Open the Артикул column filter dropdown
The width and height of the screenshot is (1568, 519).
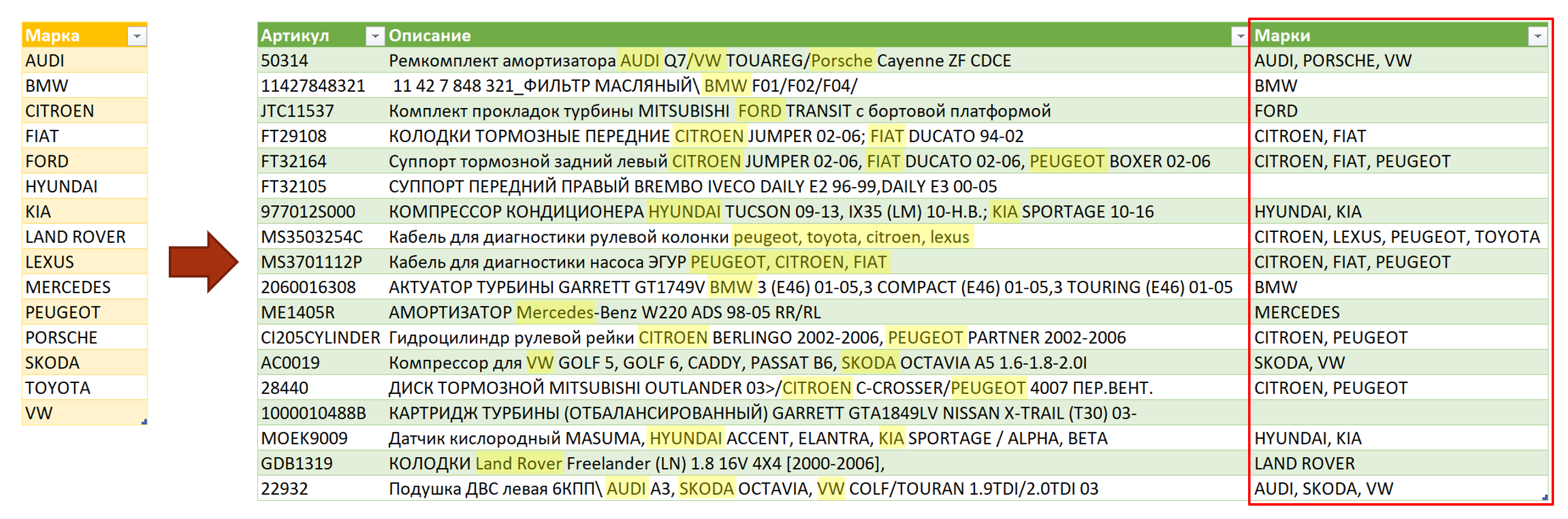(375, 36)
